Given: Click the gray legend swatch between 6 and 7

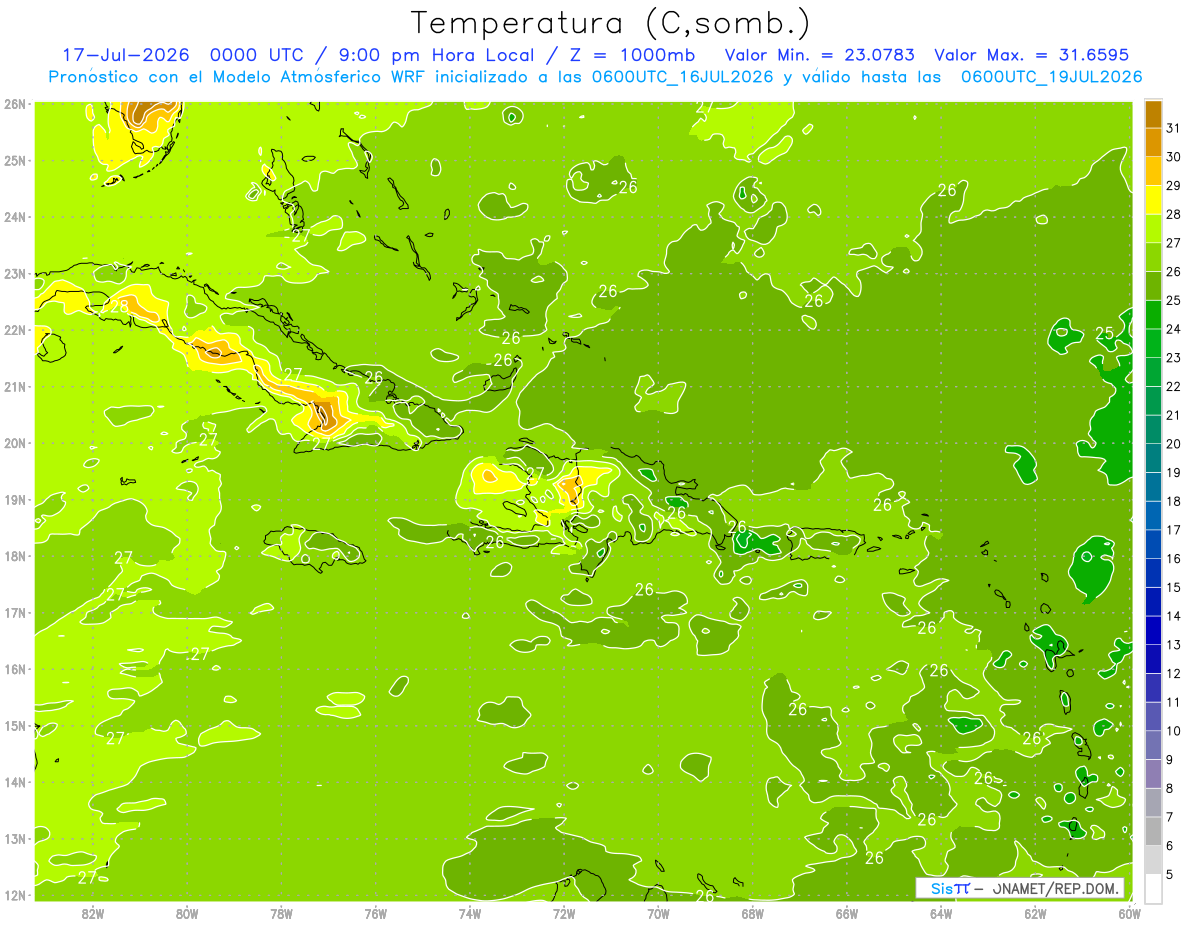Looking at the screenshot, I should point(1153,831).
